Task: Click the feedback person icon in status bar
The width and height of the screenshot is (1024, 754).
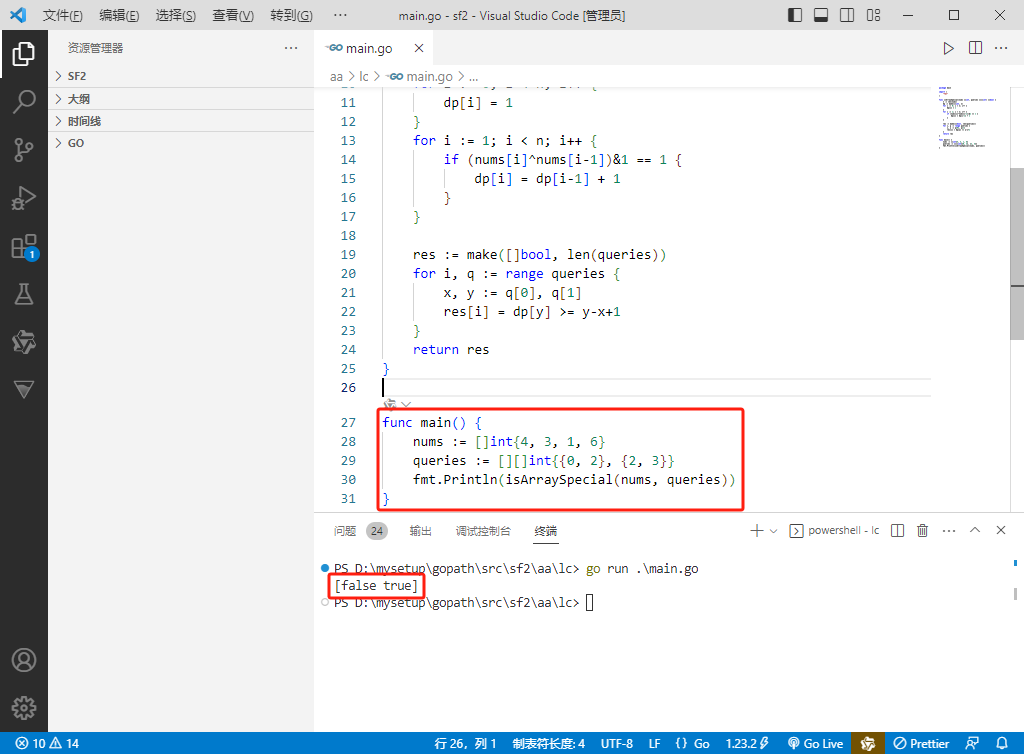Action: tap(972, 744)
